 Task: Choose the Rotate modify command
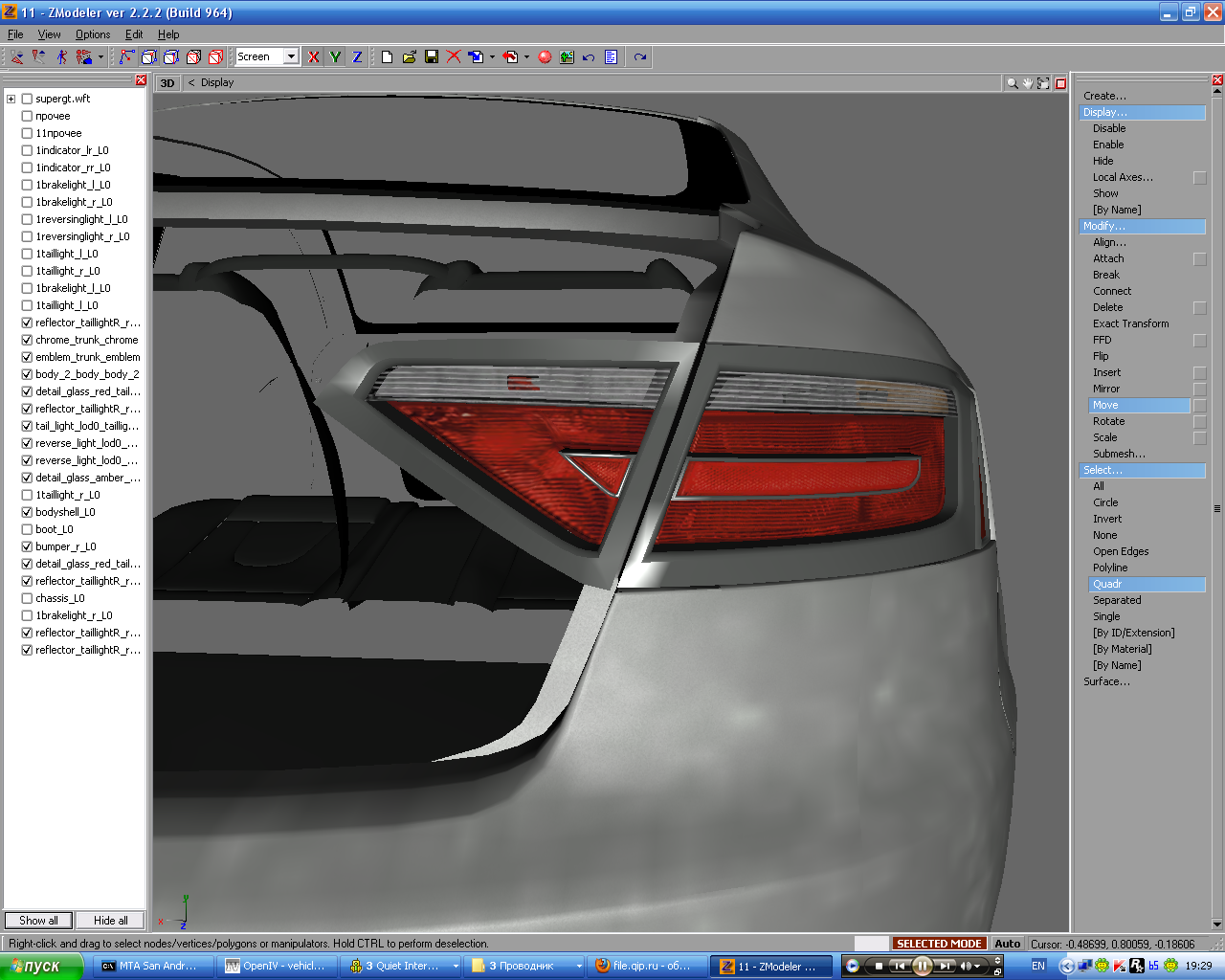coord(1108,421)
